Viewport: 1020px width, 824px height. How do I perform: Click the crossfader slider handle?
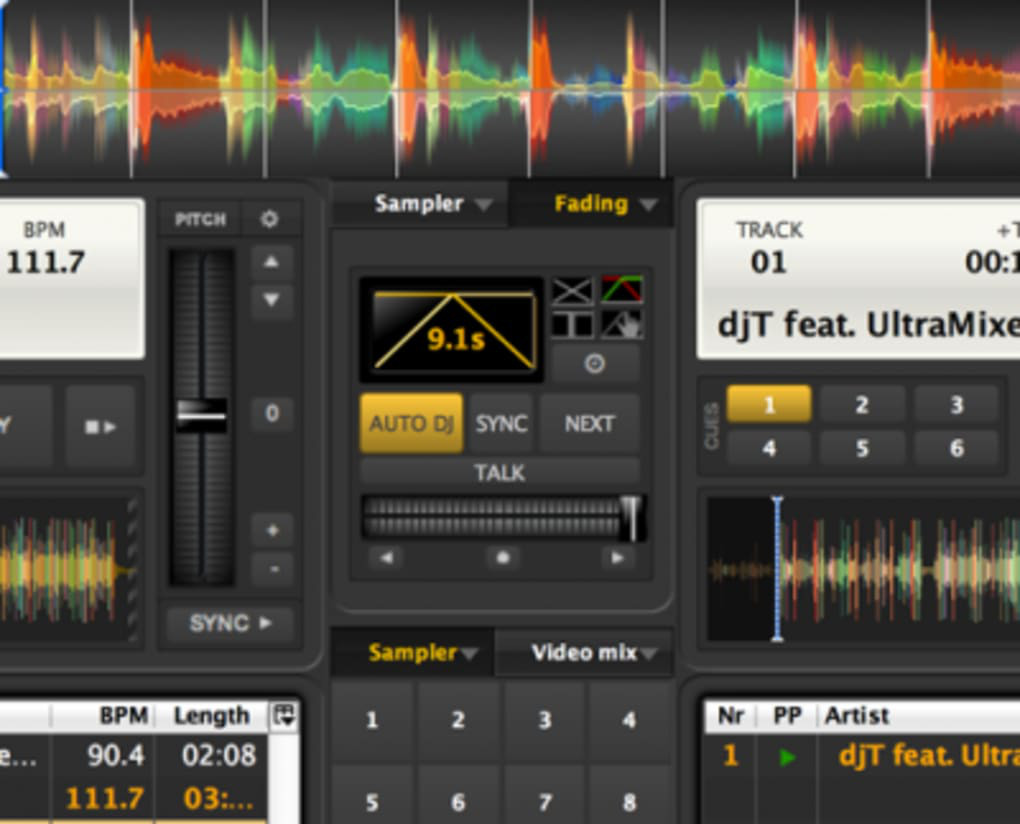[631, 518]
